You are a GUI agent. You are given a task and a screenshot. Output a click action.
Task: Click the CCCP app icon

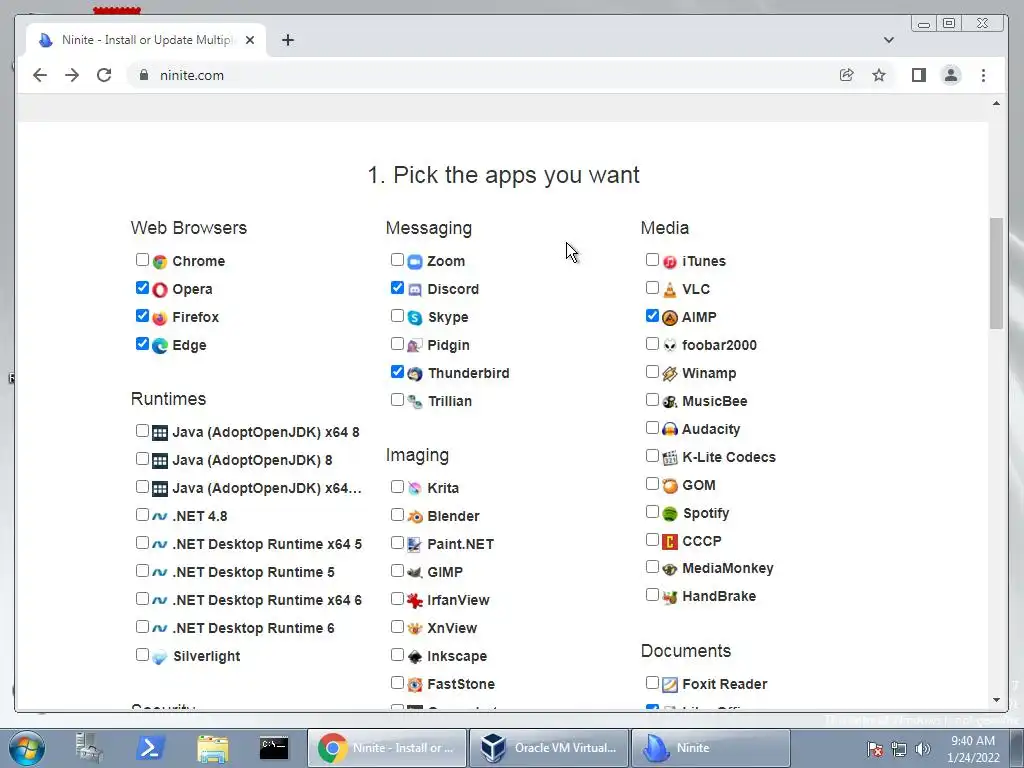670,541
